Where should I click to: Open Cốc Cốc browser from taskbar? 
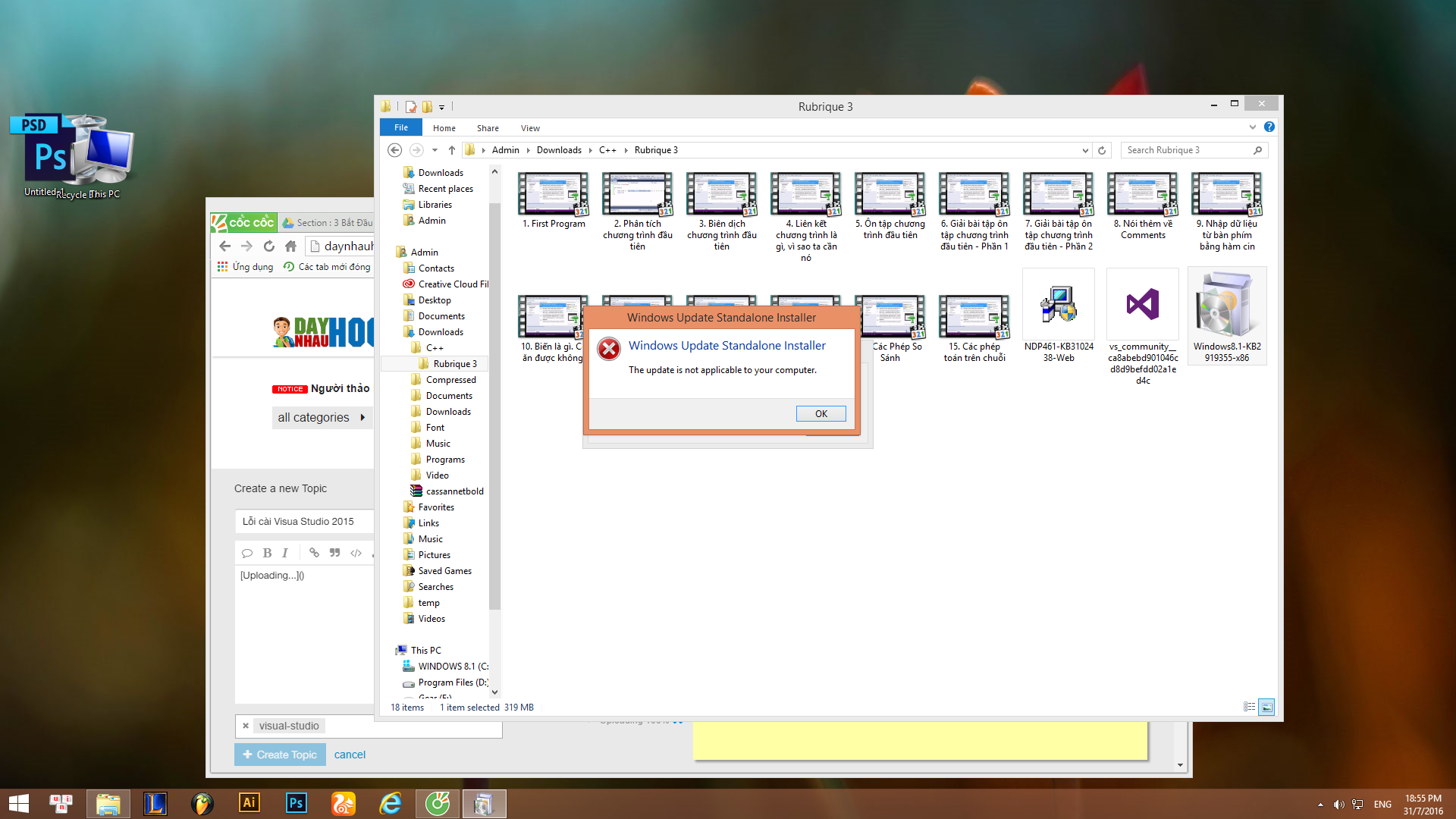click(x=438, y=803)
